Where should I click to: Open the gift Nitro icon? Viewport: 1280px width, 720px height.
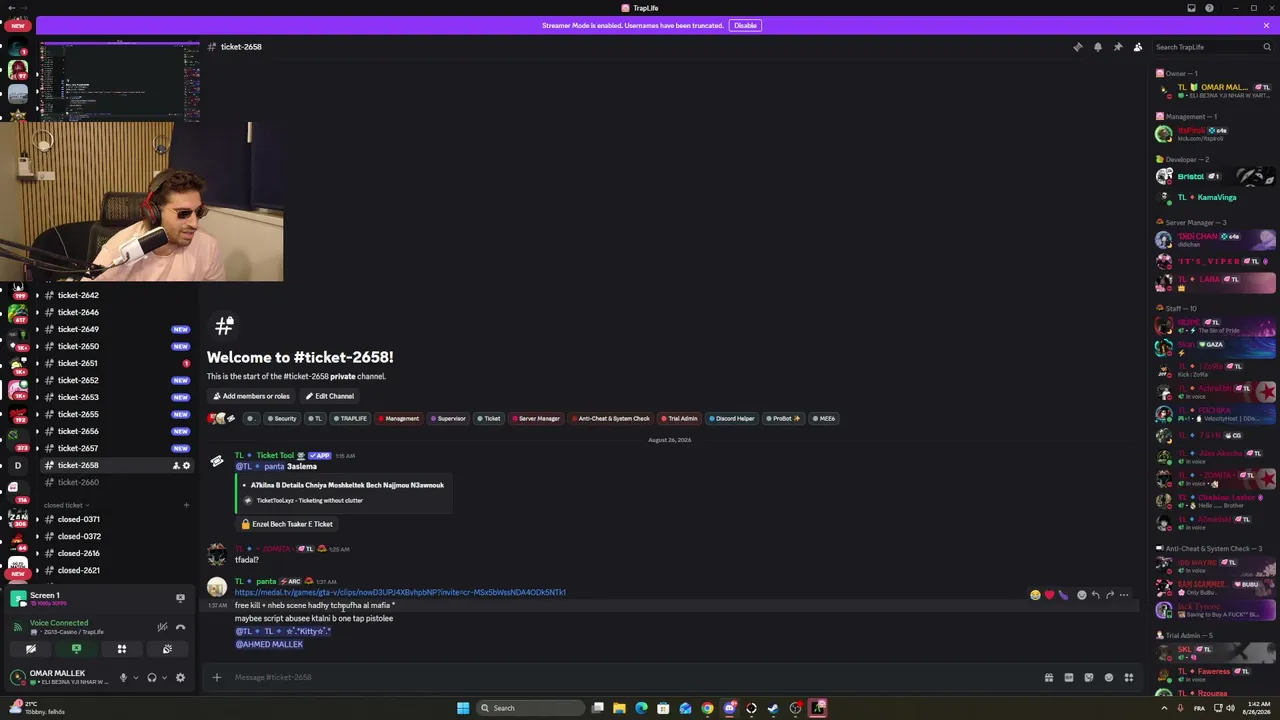click(x=1049, y=677)
